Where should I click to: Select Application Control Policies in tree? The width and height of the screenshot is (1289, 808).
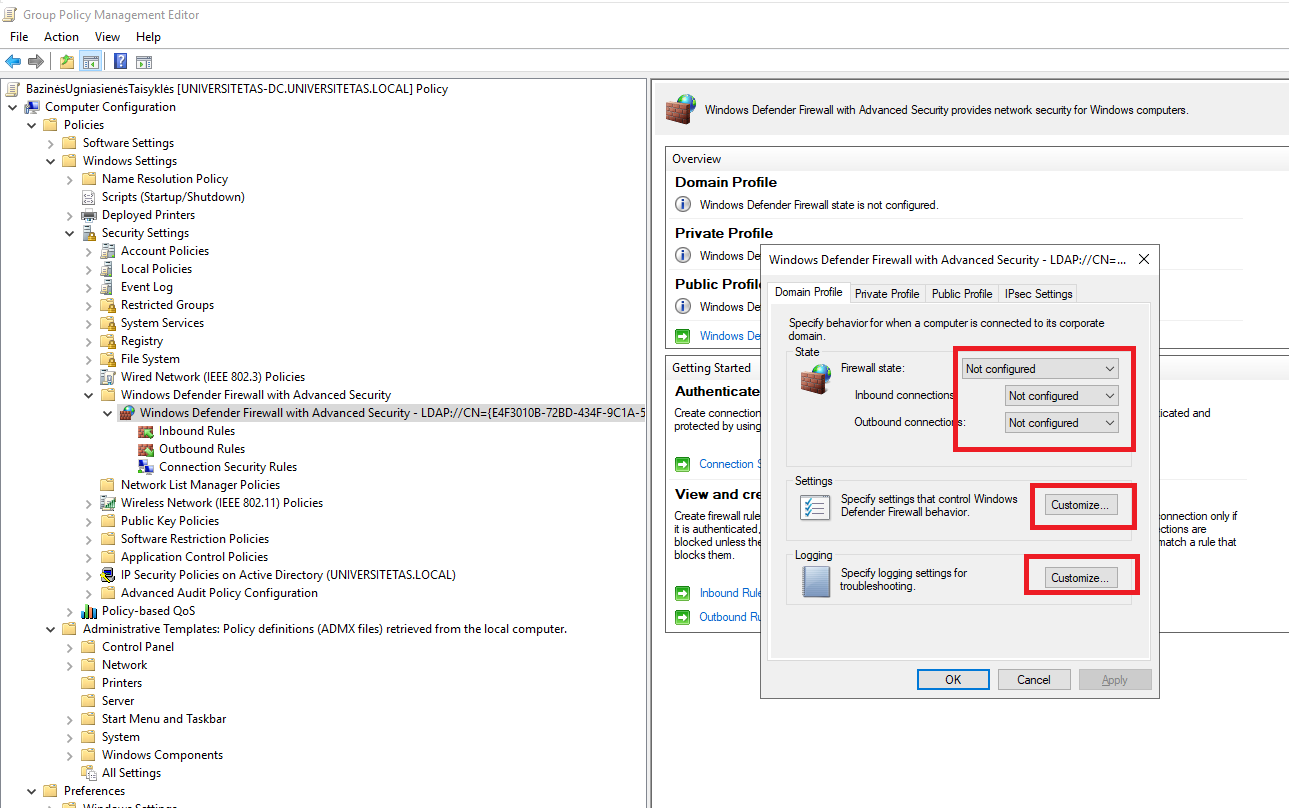pos(194,557)
